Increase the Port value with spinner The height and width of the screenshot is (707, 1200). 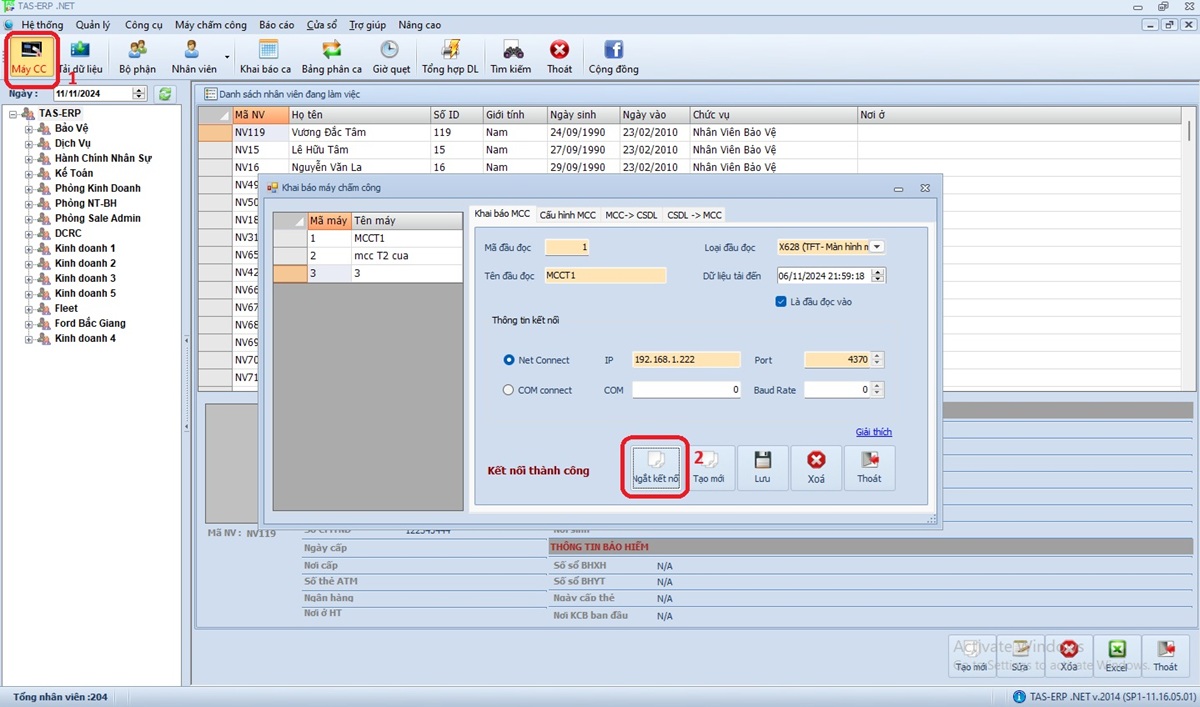[x=878, y=356]
